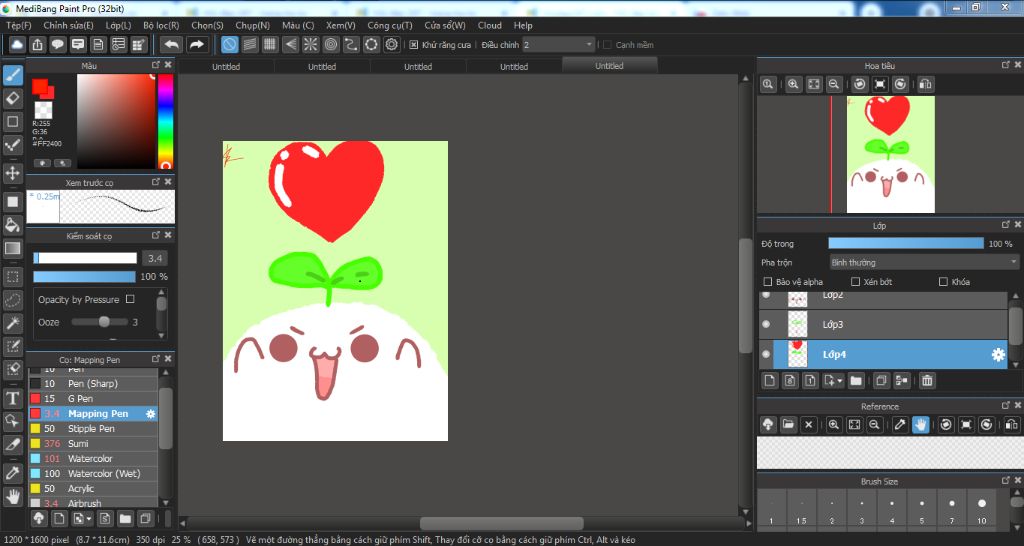Open the Bộ lọc(R) menu
The width and height of the screenshot is (1024, 546).
tap(161, 25)
